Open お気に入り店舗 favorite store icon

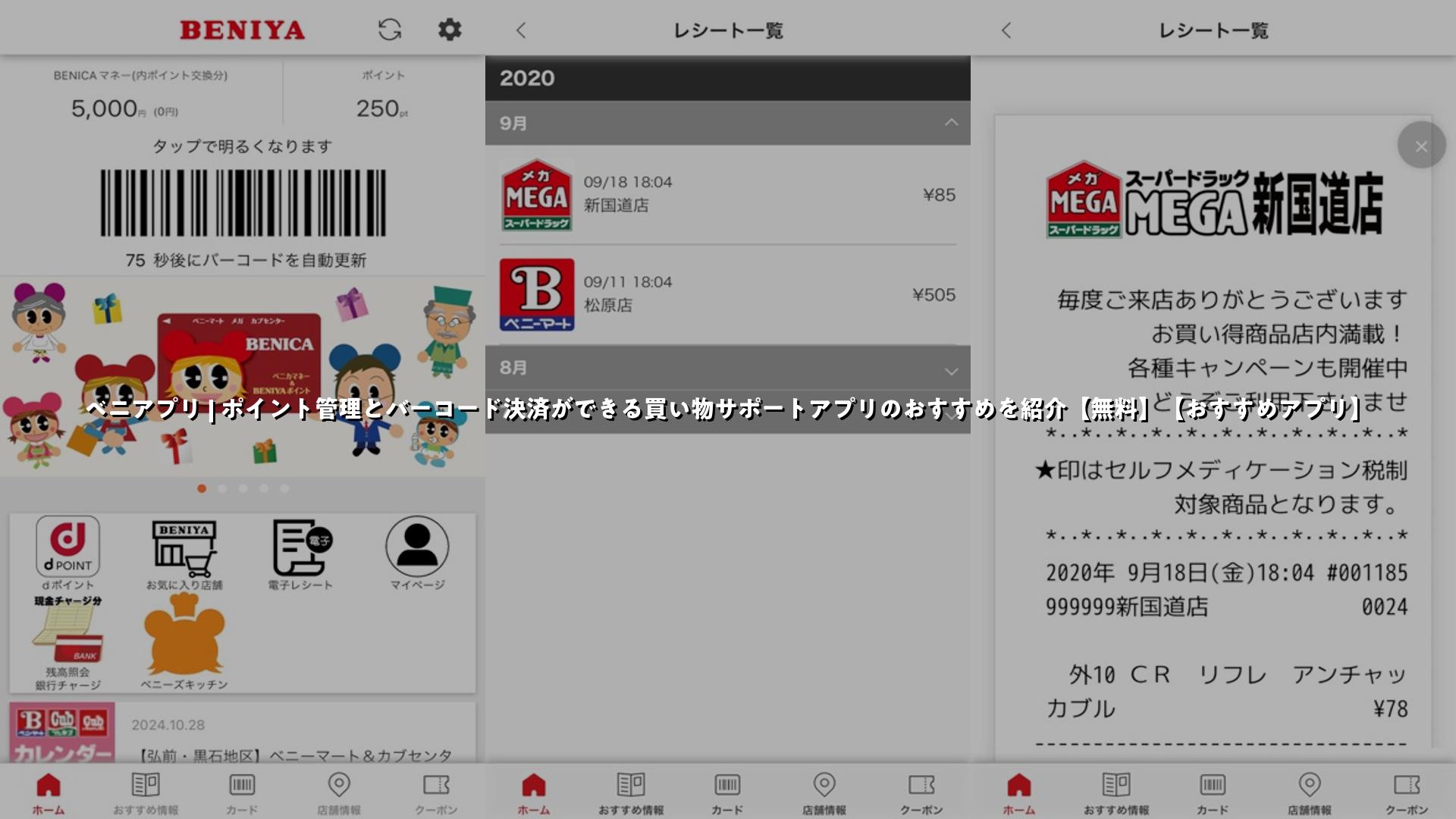[184, 554]
